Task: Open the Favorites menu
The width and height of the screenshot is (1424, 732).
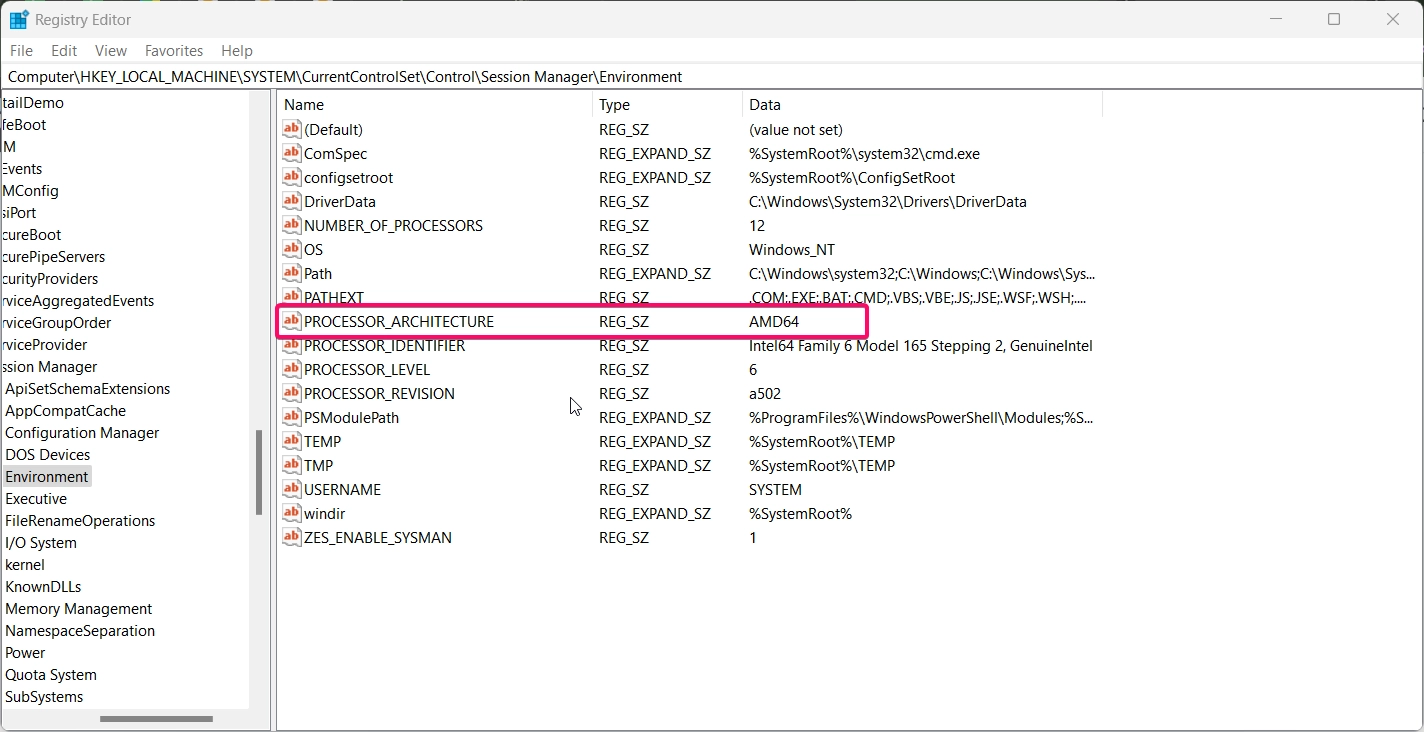Action: click(x=174, y=50)
